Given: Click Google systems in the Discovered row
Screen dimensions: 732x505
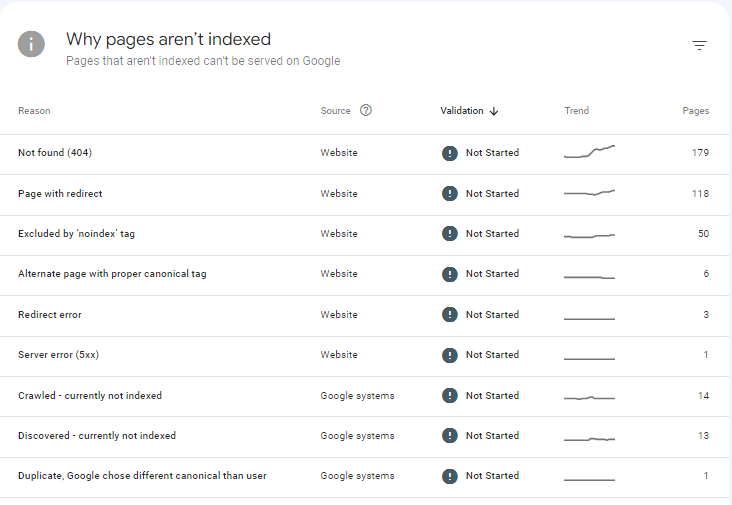Looking at the screenshot, I should click(x=357, y=436).
